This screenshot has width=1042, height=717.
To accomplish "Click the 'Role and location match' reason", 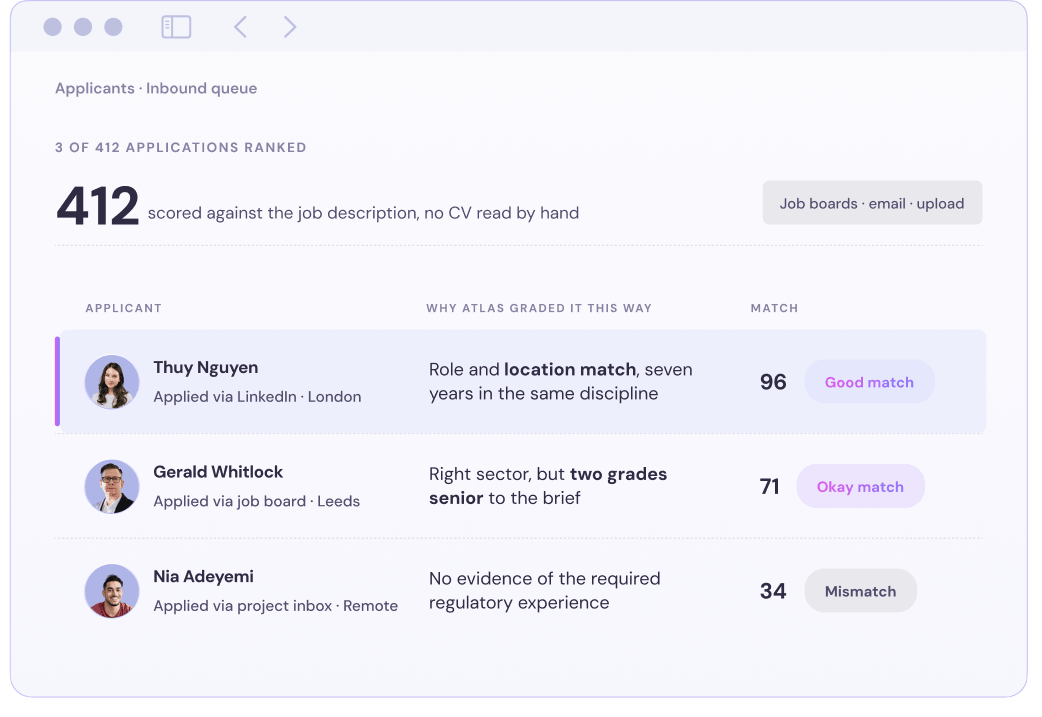I will (560, 381).
